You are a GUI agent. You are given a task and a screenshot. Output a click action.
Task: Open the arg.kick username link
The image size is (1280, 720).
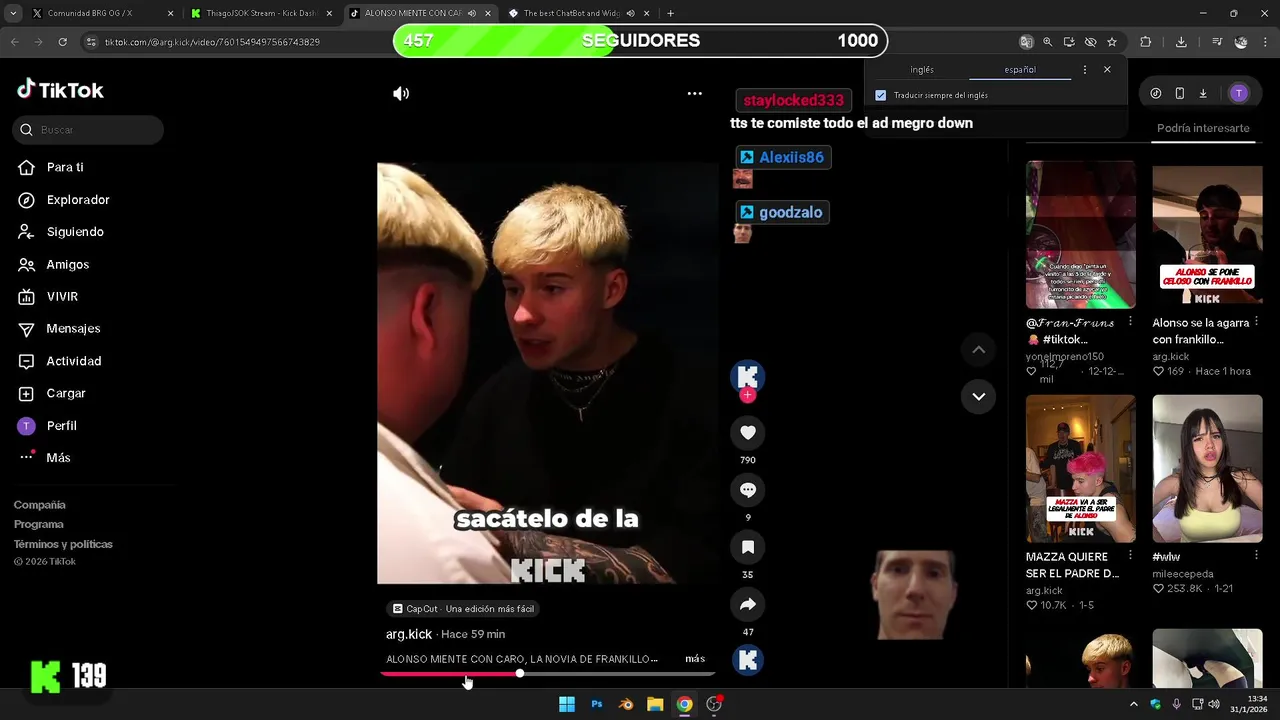[x=409, y=634]
